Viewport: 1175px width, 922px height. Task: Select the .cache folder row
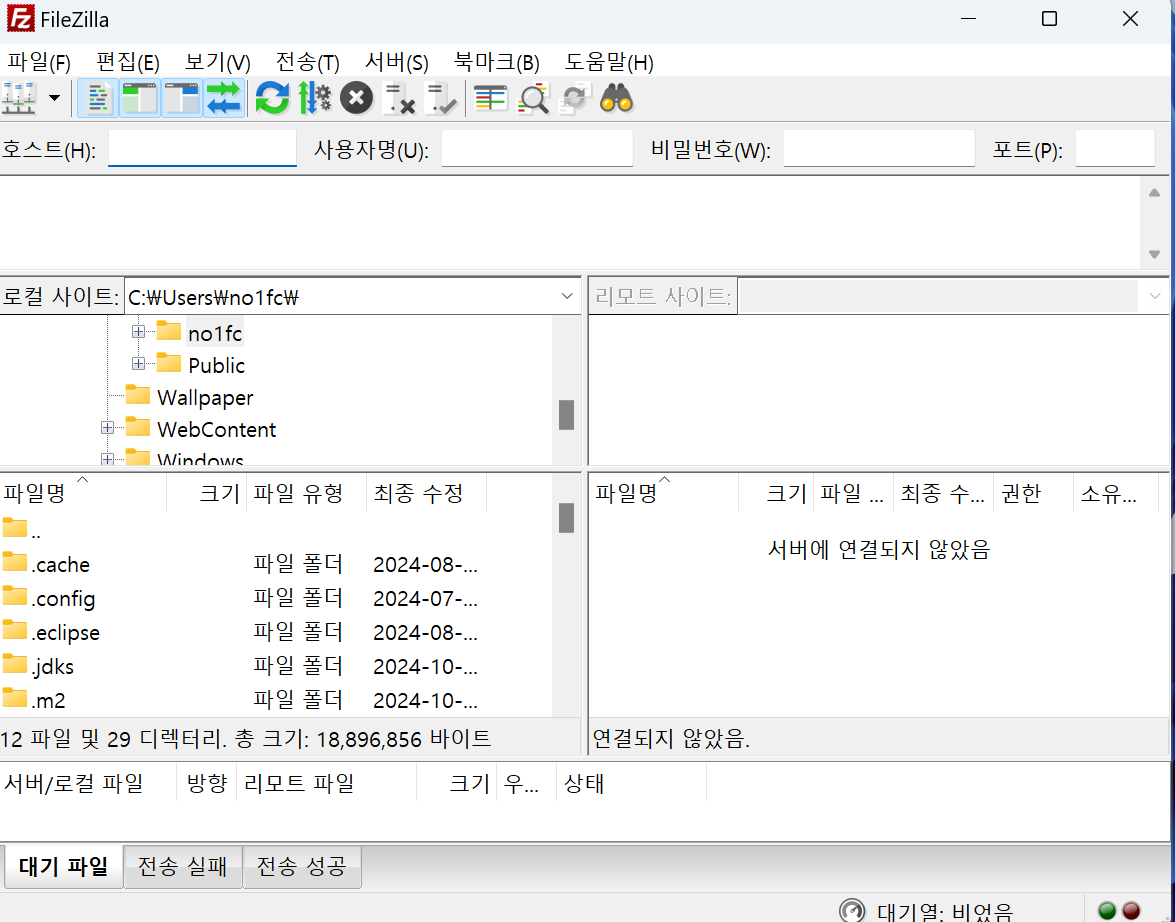pos(276,564)
